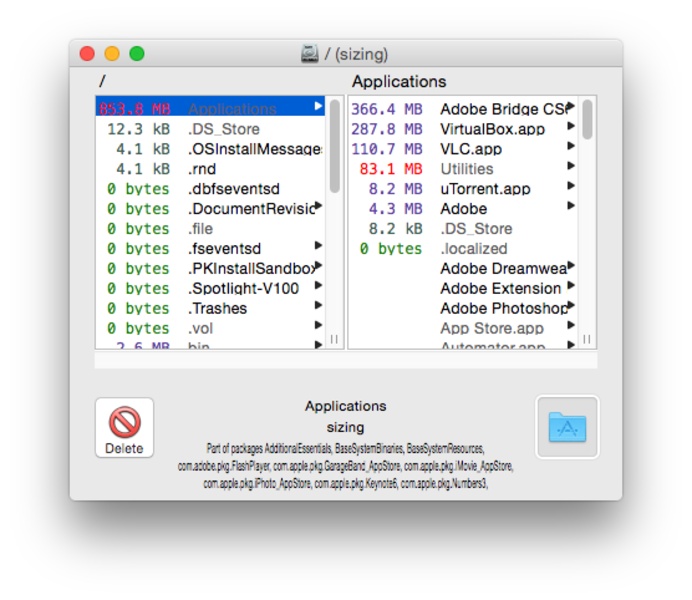Expand arrow beside Utilities
The image size is (692, 600).
(571, 166)
